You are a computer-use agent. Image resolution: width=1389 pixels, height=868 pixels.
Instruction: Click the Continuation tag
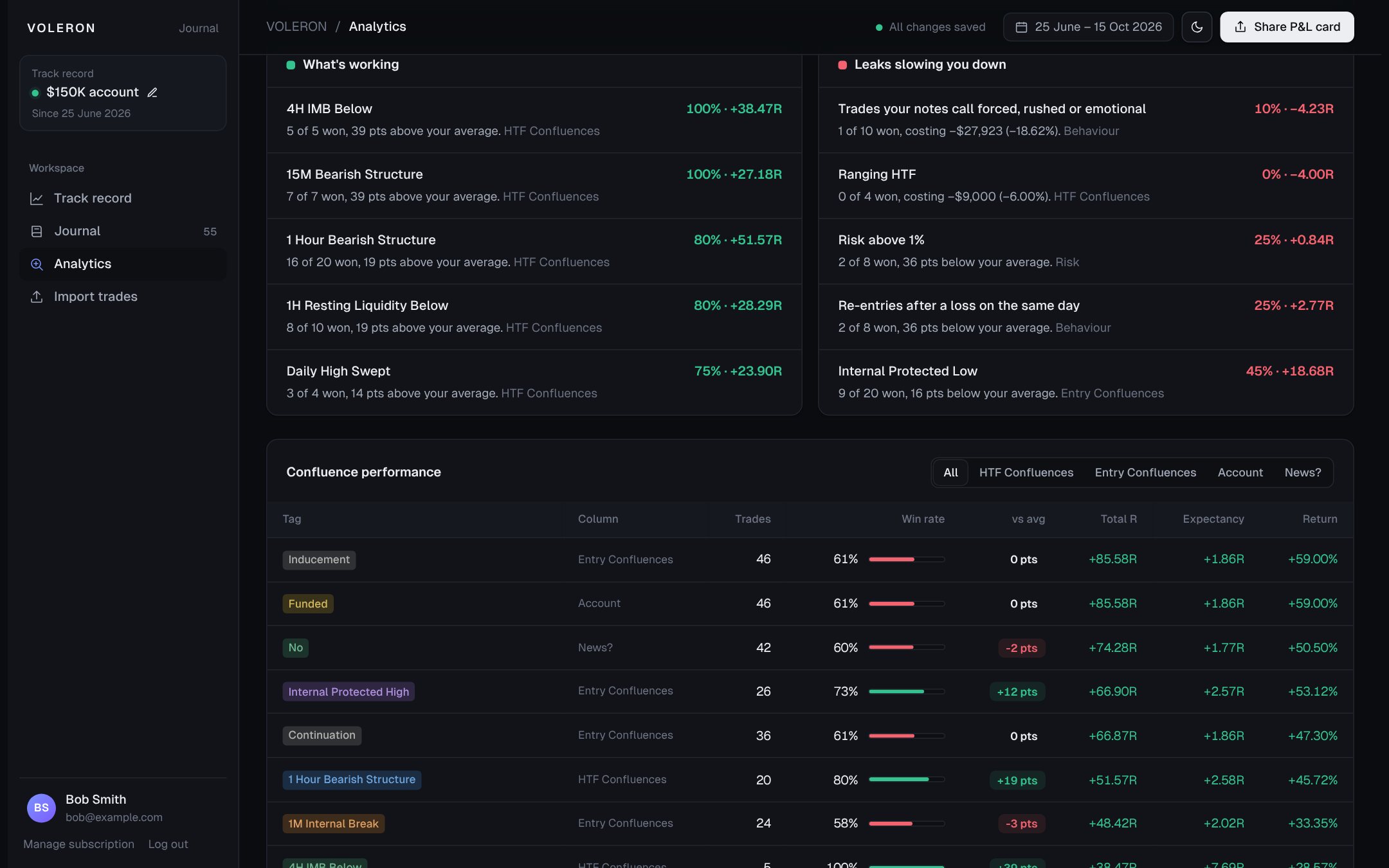coord(322,736)
